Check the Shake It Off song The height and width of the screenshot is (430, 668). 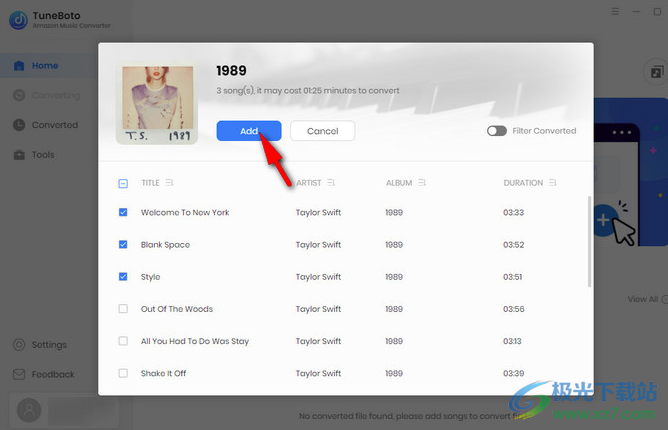tap(123, 373)
